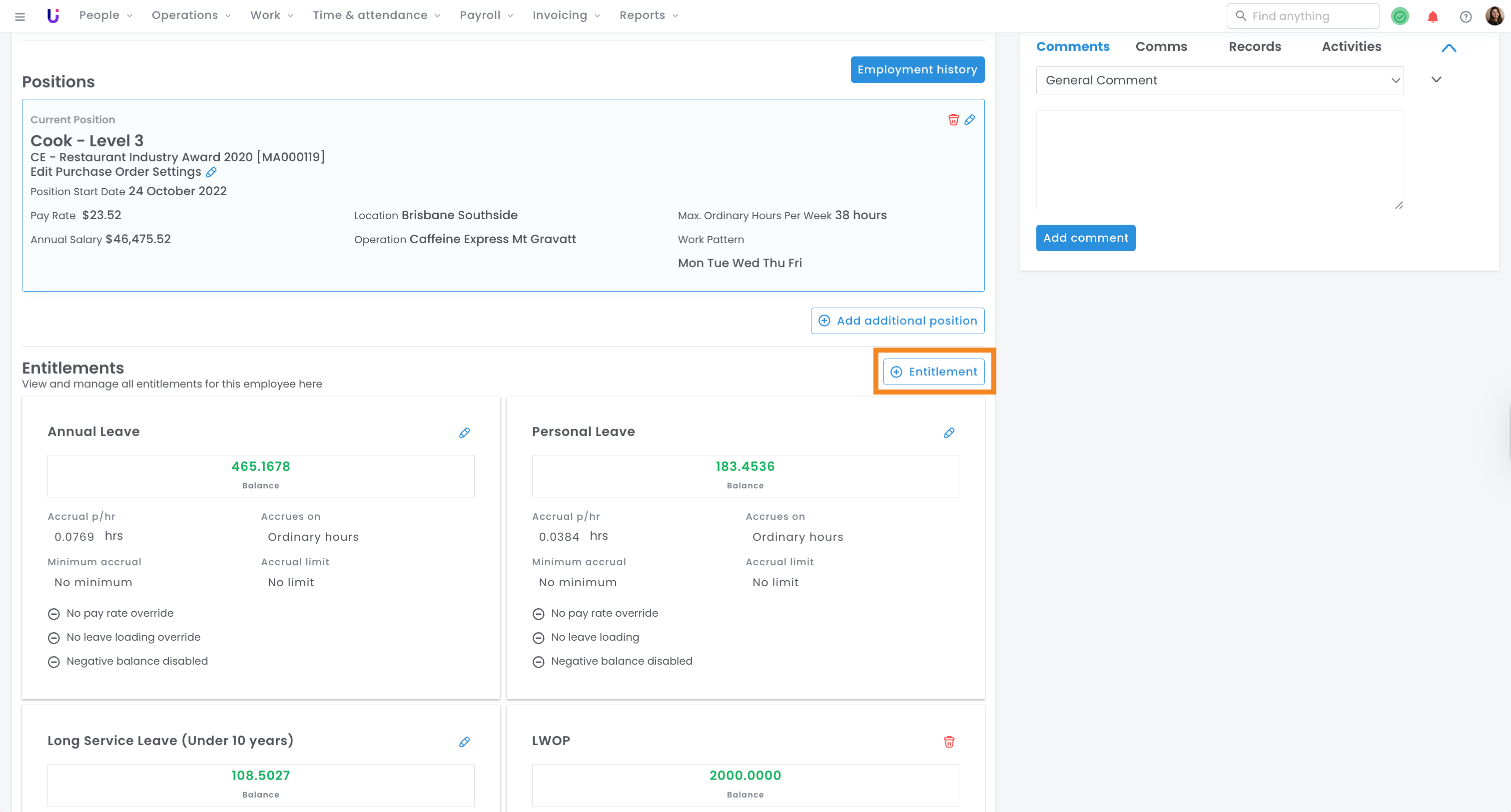Open the help question mark icon
Viewport: 1511px width, 812px height.
click(x=1465, y=16)
